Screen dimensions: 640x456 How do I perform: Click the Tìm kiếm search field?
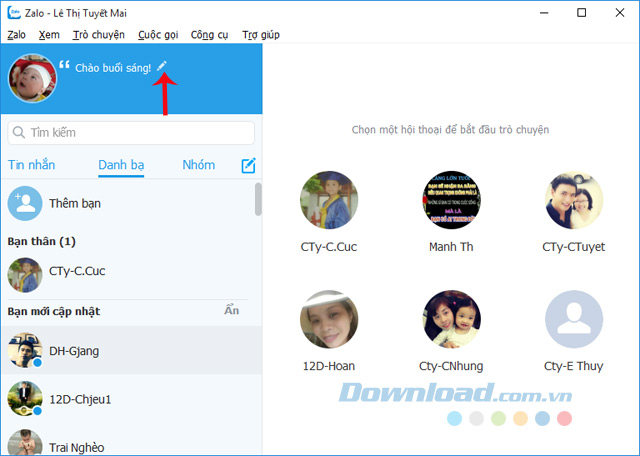click(131, 133)
